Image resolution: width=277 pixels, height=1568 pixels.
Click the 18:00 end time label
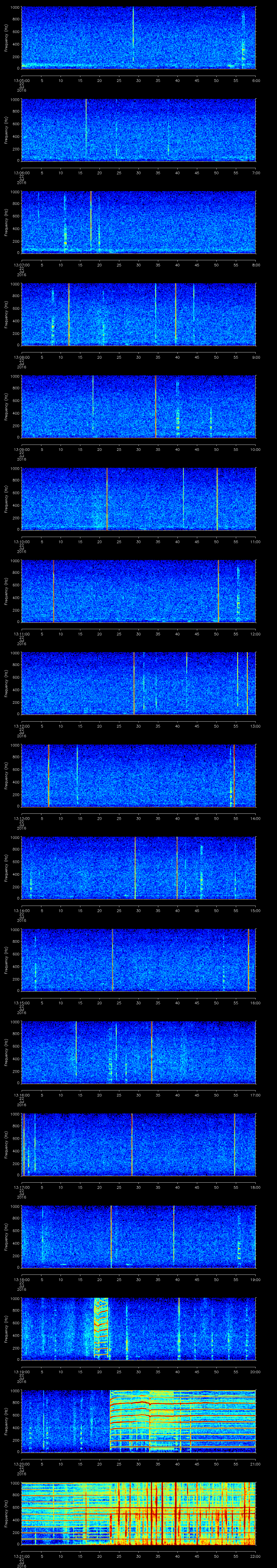[255, 1186]
